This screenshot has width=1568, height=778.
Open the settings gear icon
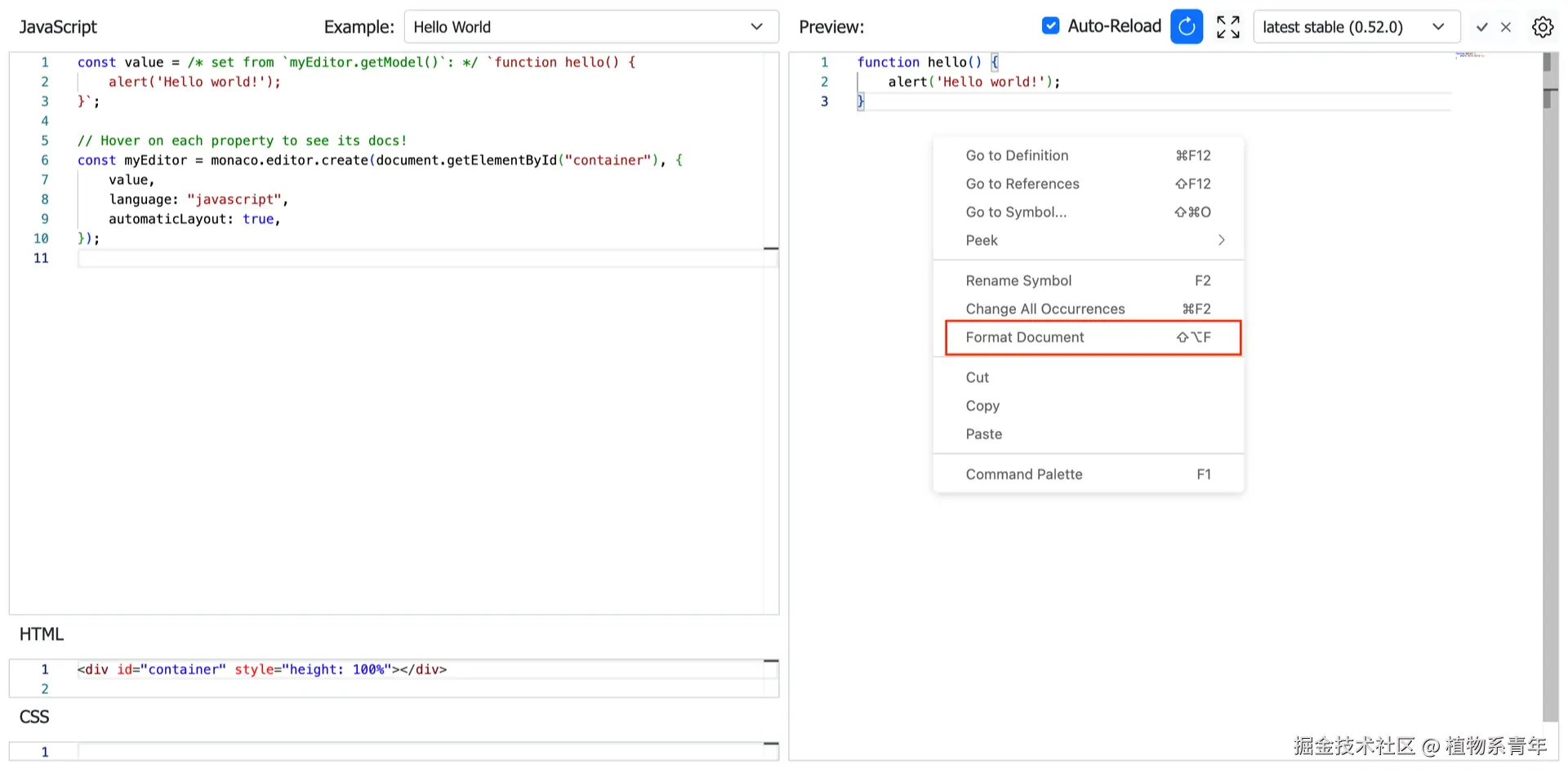coord(1542,27)
